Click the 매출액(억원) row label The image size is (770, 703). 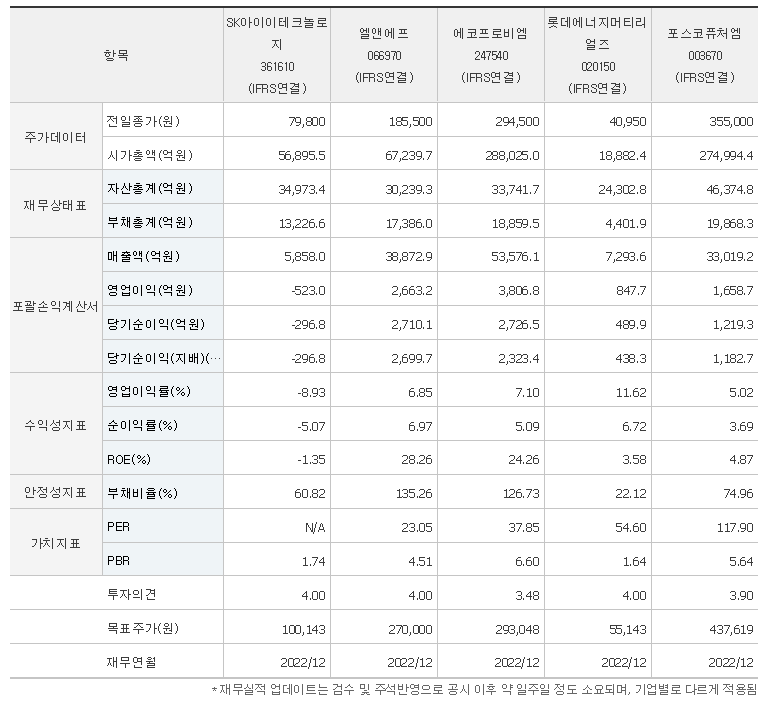[x=143, y=256]
